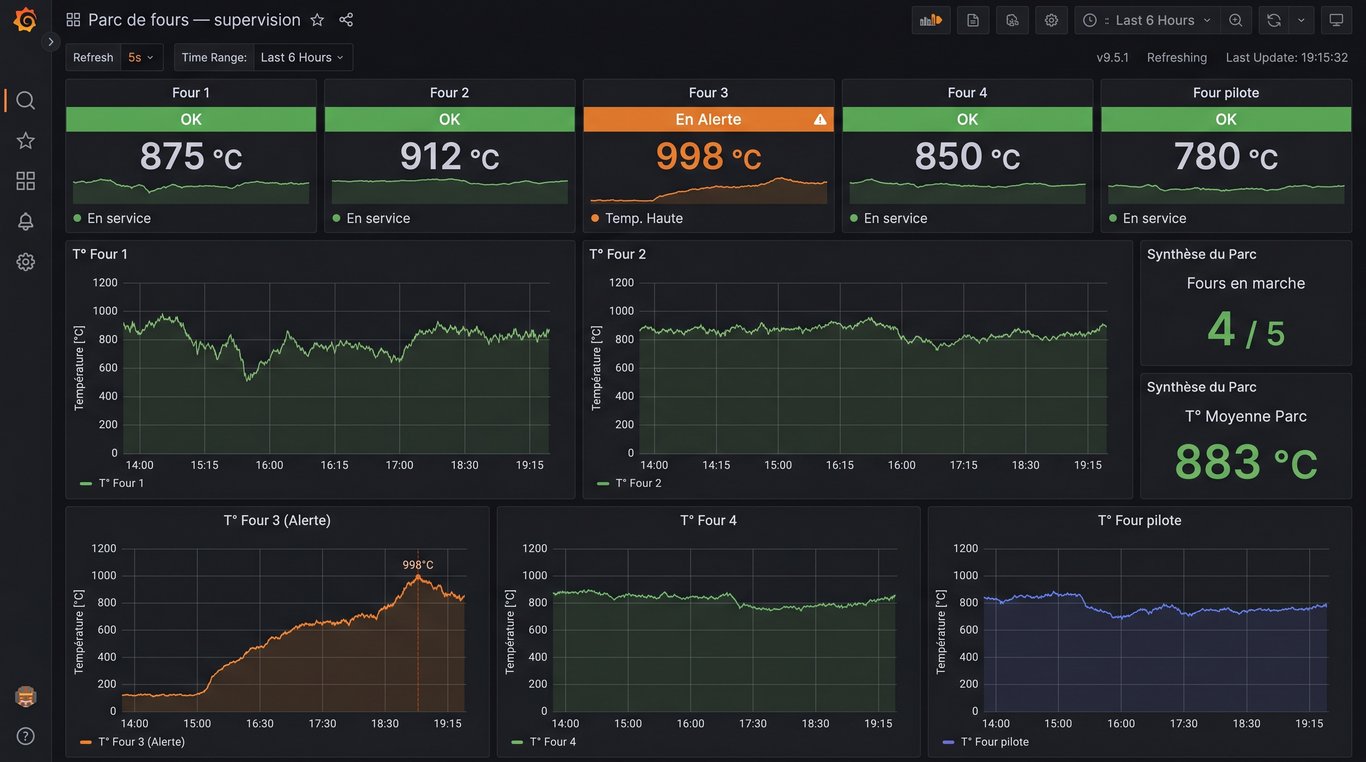Viewport: 1366px width, 762px height.
Task: Star the Parc de fours dashboard
Action: [x=317, y=20]
